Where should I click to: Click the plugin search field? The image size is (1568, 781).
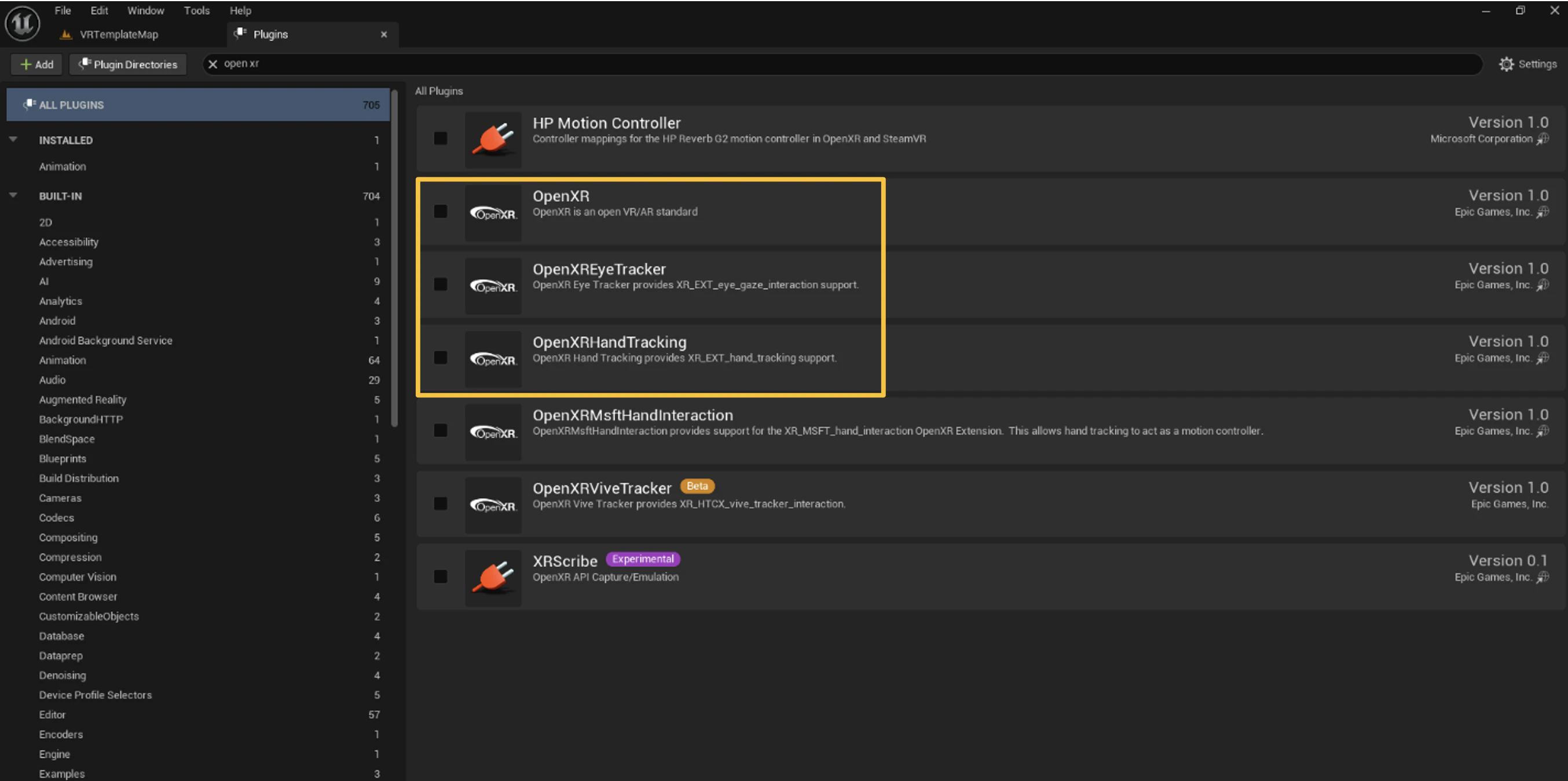[843, 64]
